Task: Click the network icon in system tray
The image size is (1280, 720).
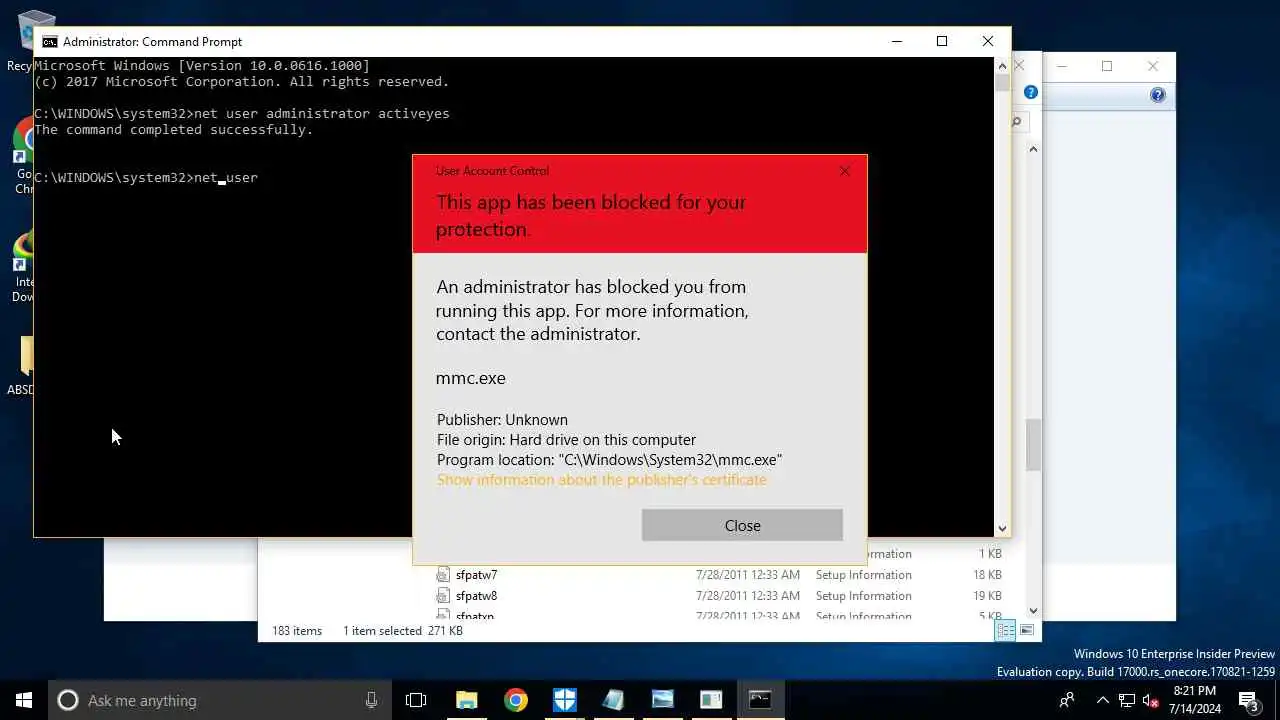Action: [1127, 700]
